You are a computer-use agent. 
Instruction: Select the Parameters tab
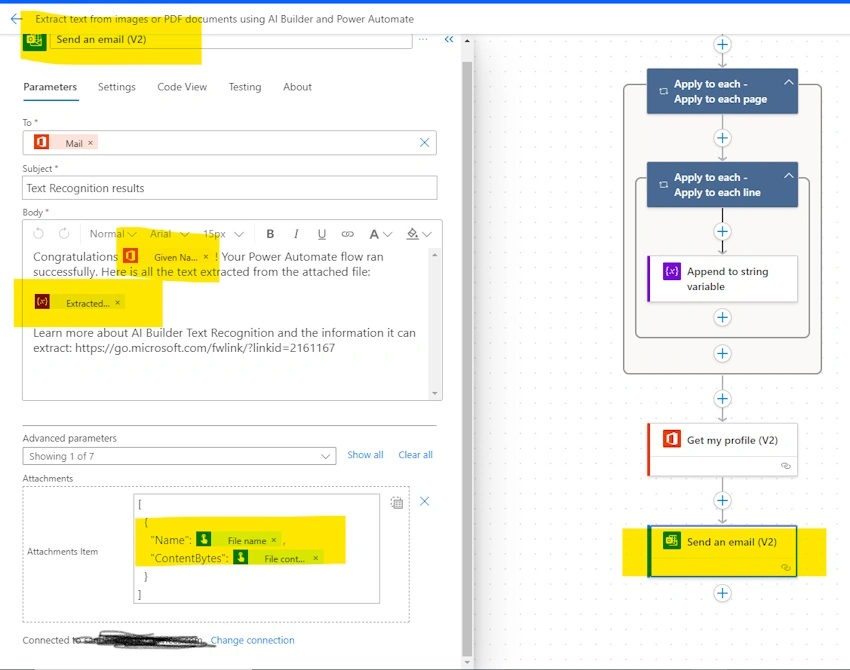pos(50,87)
